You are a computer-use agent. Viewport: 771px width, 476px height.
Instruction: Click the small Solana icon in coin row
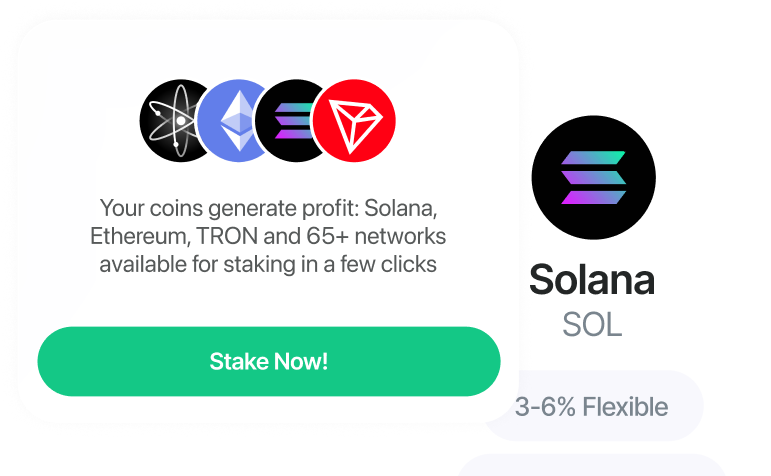pyautogui.click(x=287, y=120)
